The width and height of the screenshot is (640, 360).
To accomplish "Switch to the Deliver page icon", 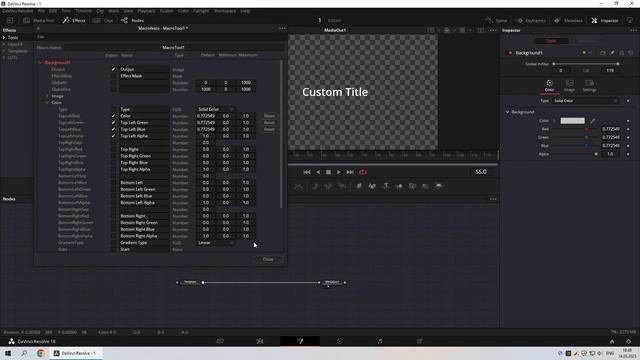I will [420, 341].
